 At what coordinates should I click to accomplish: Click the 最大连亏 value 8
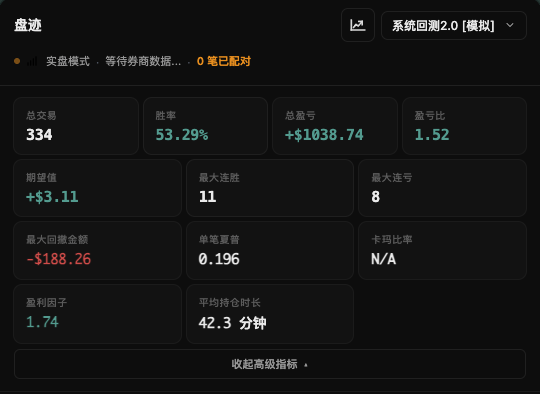tap(376, 197)
